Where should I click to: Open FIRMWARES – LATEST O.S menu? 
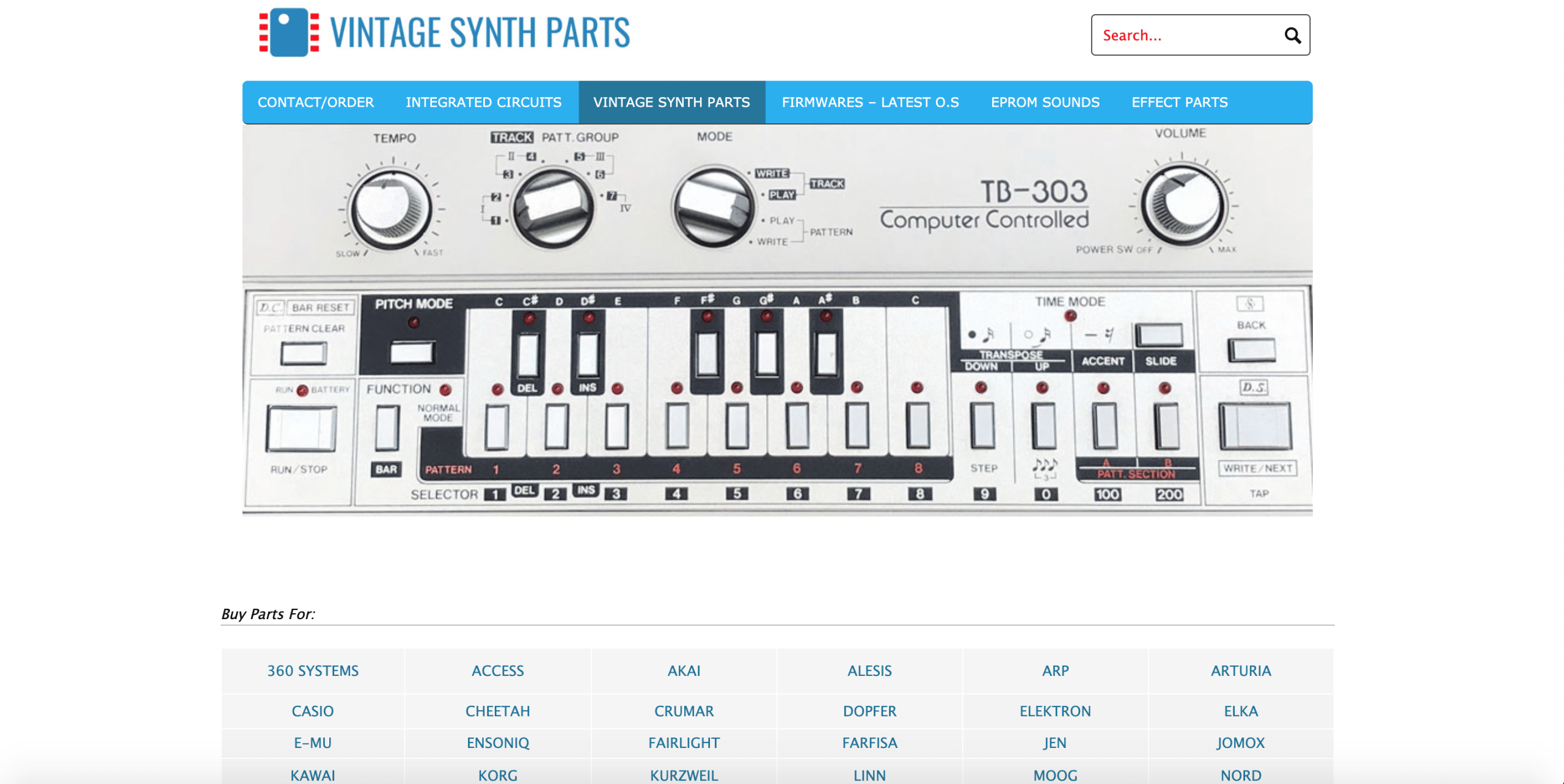(x=871, y=102)
